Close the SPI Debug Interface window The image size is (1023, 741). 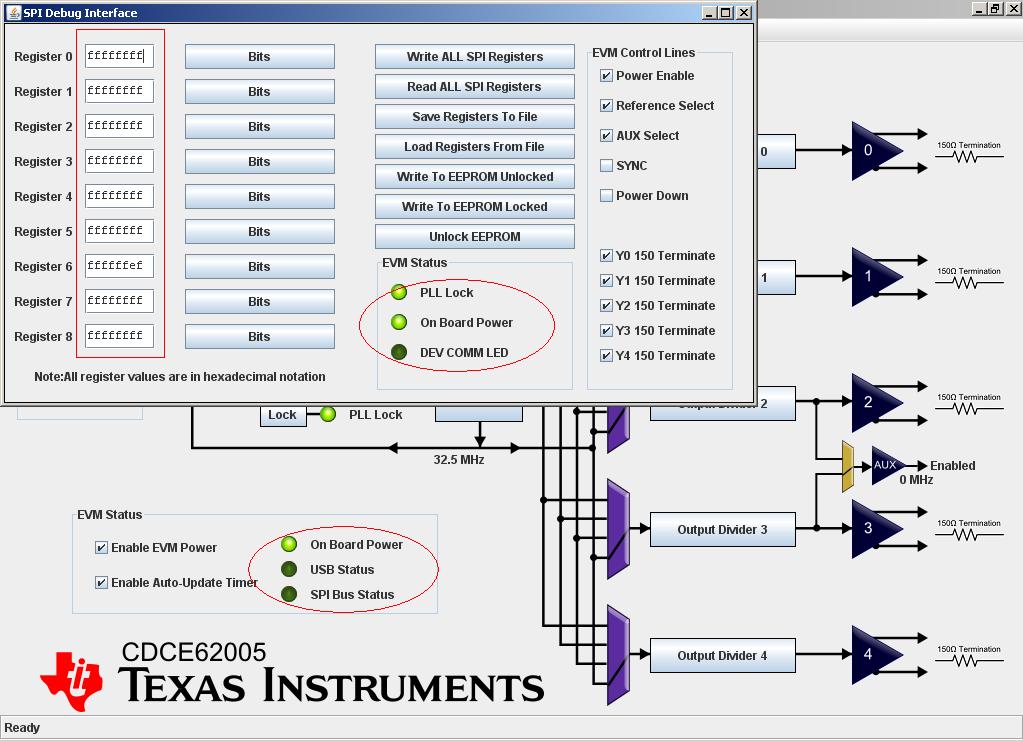point(744,12)
